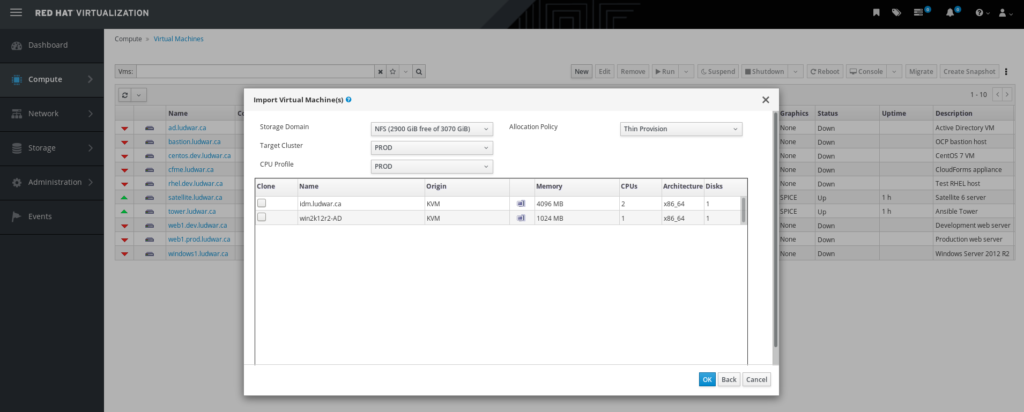Expand the refresh interval dropdown
The width and height of the screenshot is (1024, 412).
138,95
